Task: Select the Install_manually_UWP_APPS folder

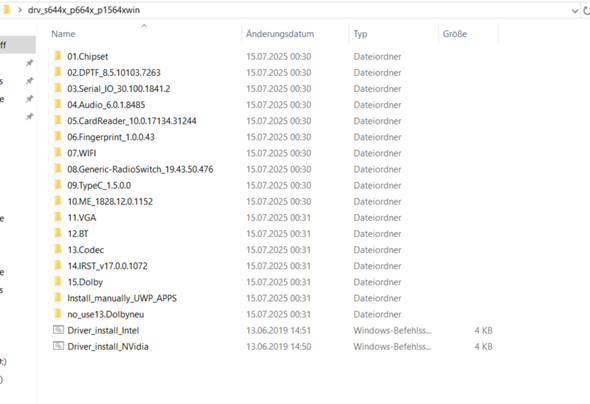Action: 122,298
